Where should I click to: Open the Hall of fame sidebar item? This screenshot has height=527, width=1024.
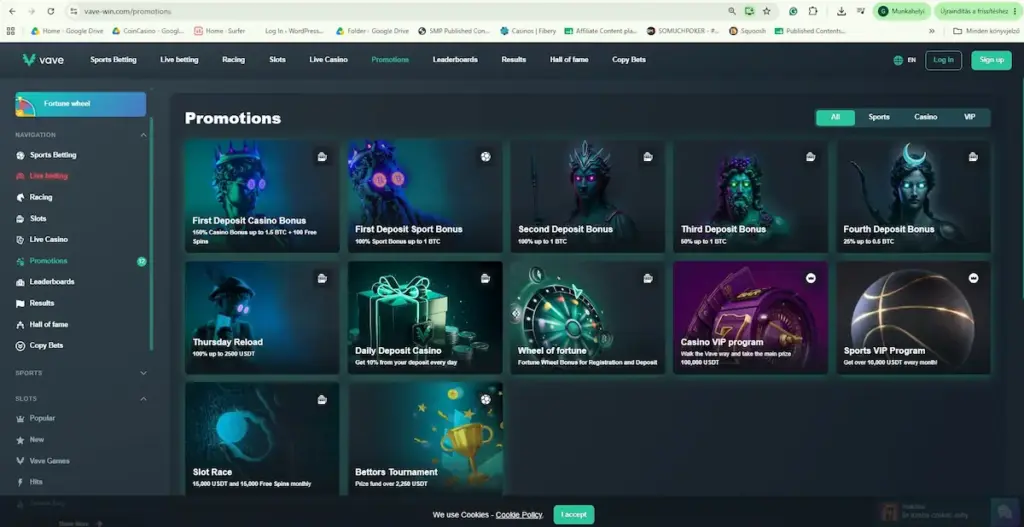[48, 325]
